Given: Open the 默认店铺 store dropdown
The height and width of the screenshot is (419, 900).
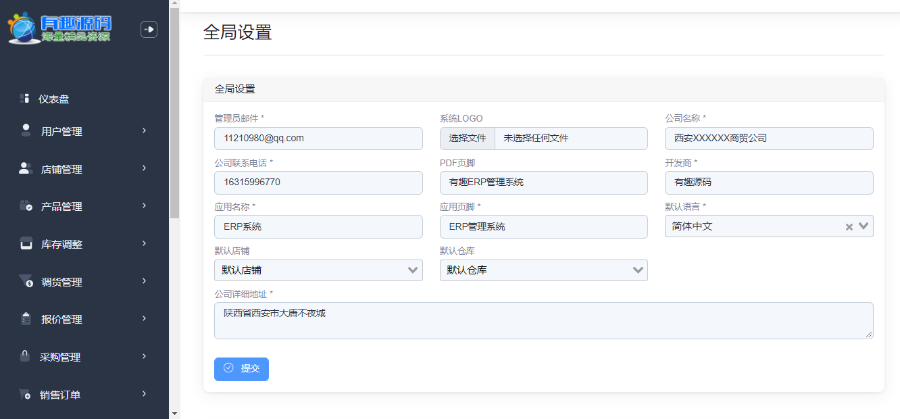Looking at the screenshot, I should pos(413,270).
